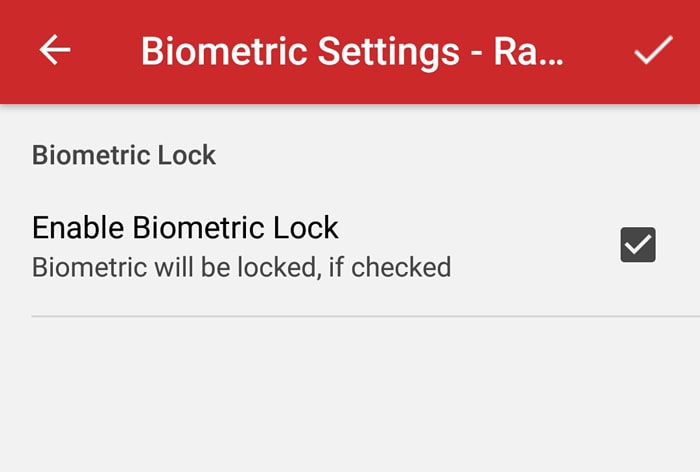Click the truncated Biometric Settings header title
Viewport: 700px width, 472px height.
click(353, 51)
